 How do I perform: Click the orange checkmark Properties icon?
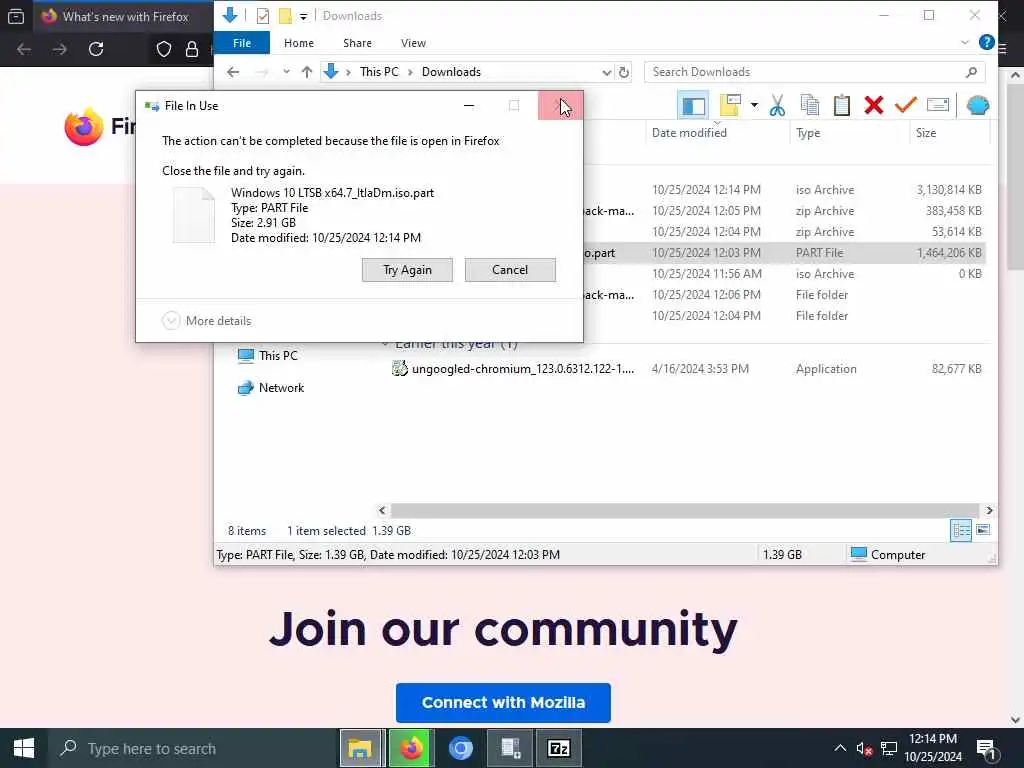pos(906,105)
